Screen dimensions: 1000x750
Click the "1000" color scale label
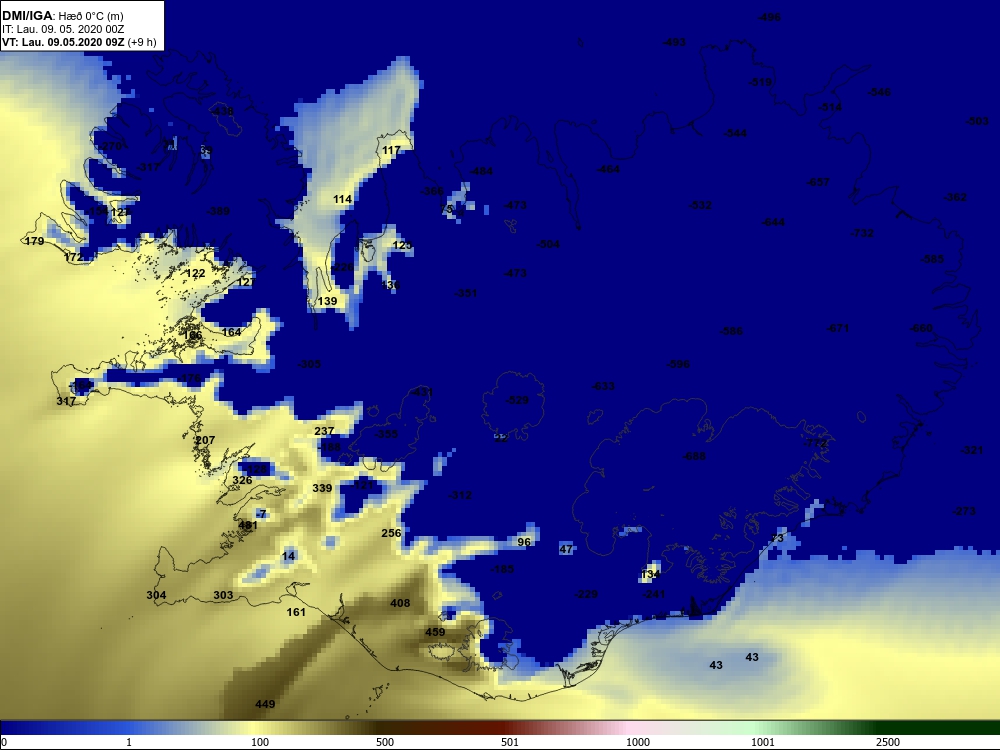pos(638,742)
